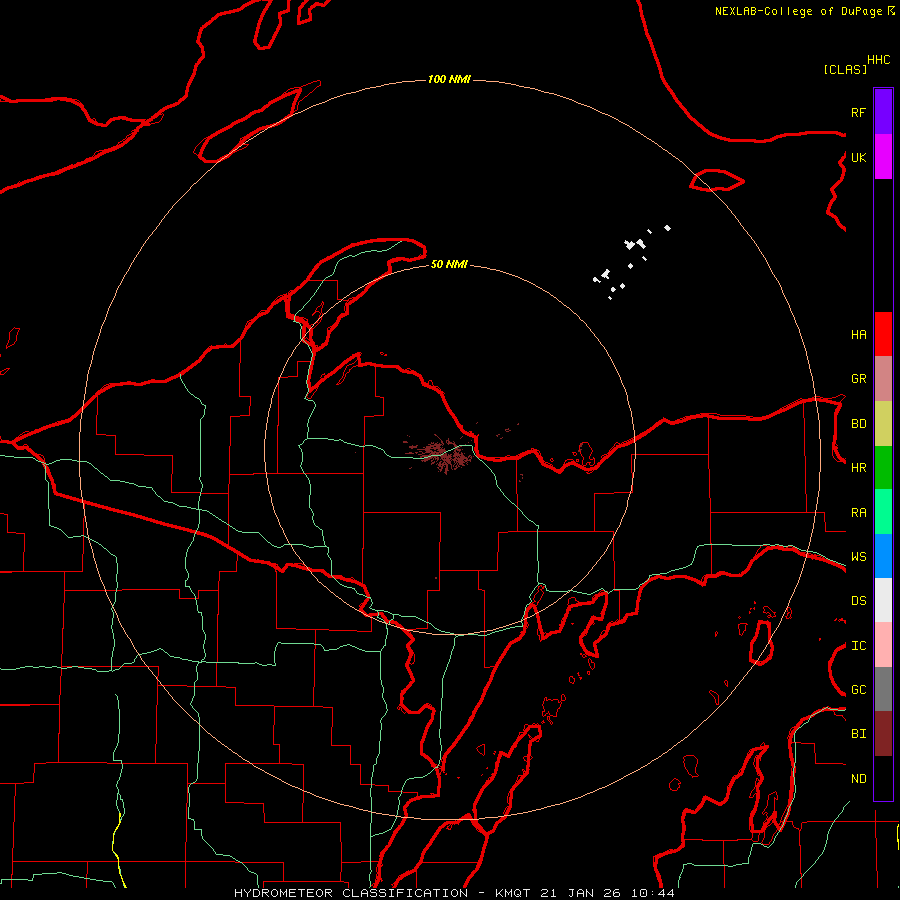This screenshot has width=900, height=900.
Task: Select the GC gray legend swatch
Action: coord(883,689)
